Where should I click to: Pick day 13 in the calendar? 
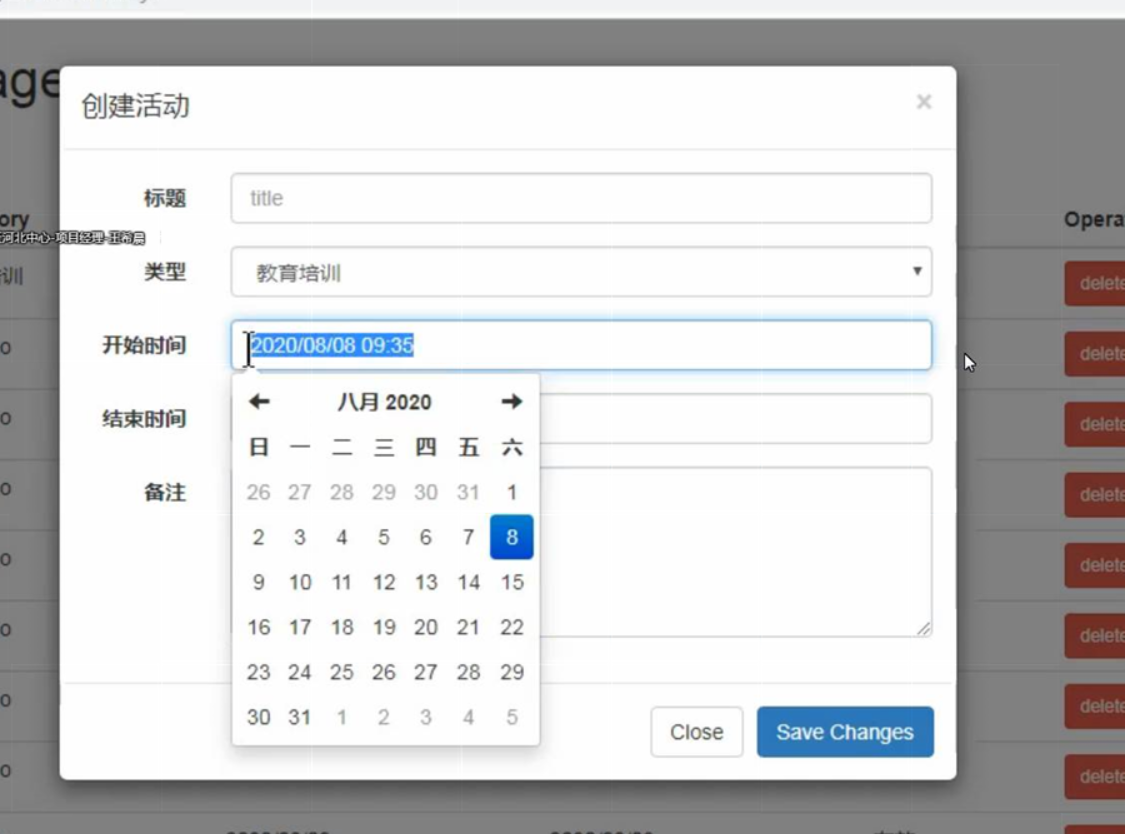425,582
